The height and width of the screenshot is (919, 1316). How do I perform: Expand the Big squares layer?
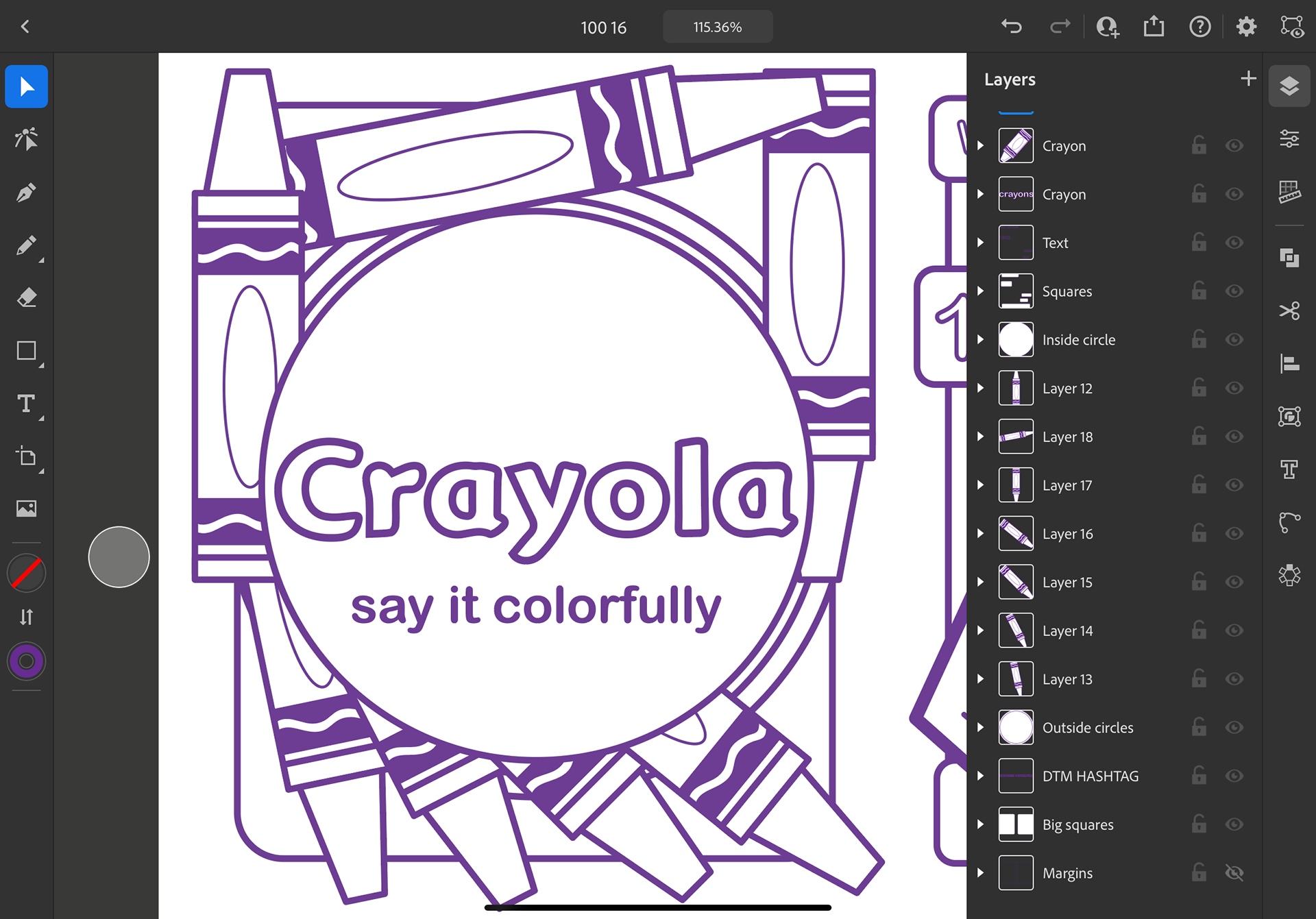click(981, 824)
